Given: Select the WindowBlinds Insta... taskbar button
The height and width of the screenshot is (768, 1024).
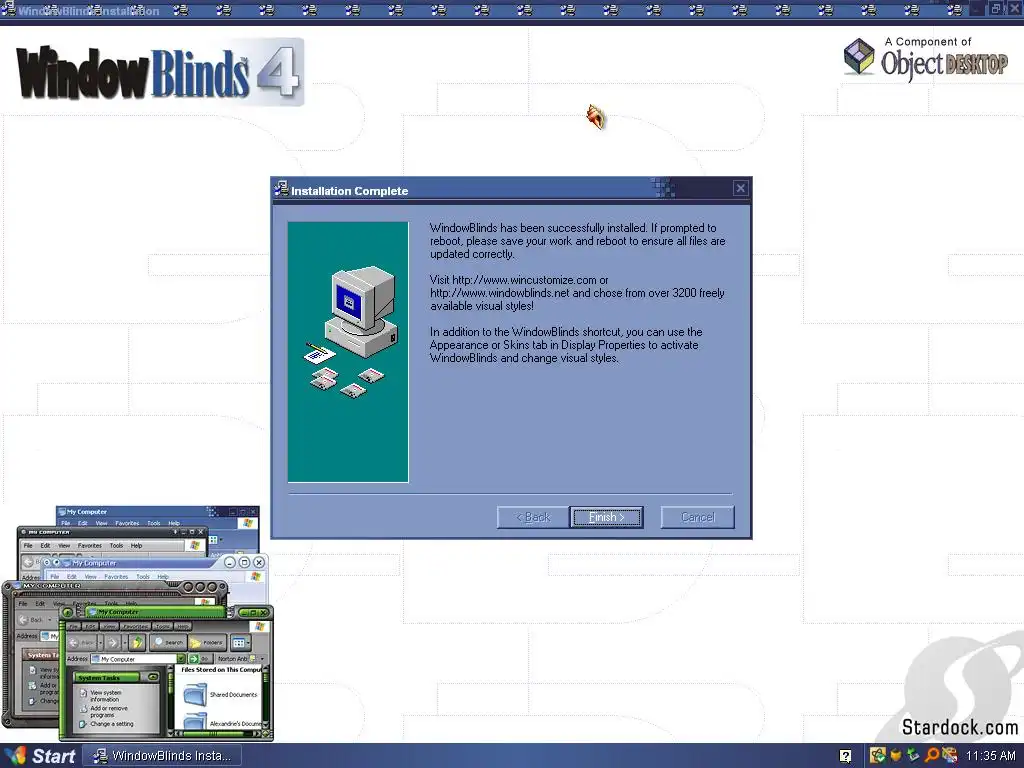Looking at the screenshot, I should (x=164, y=756).
